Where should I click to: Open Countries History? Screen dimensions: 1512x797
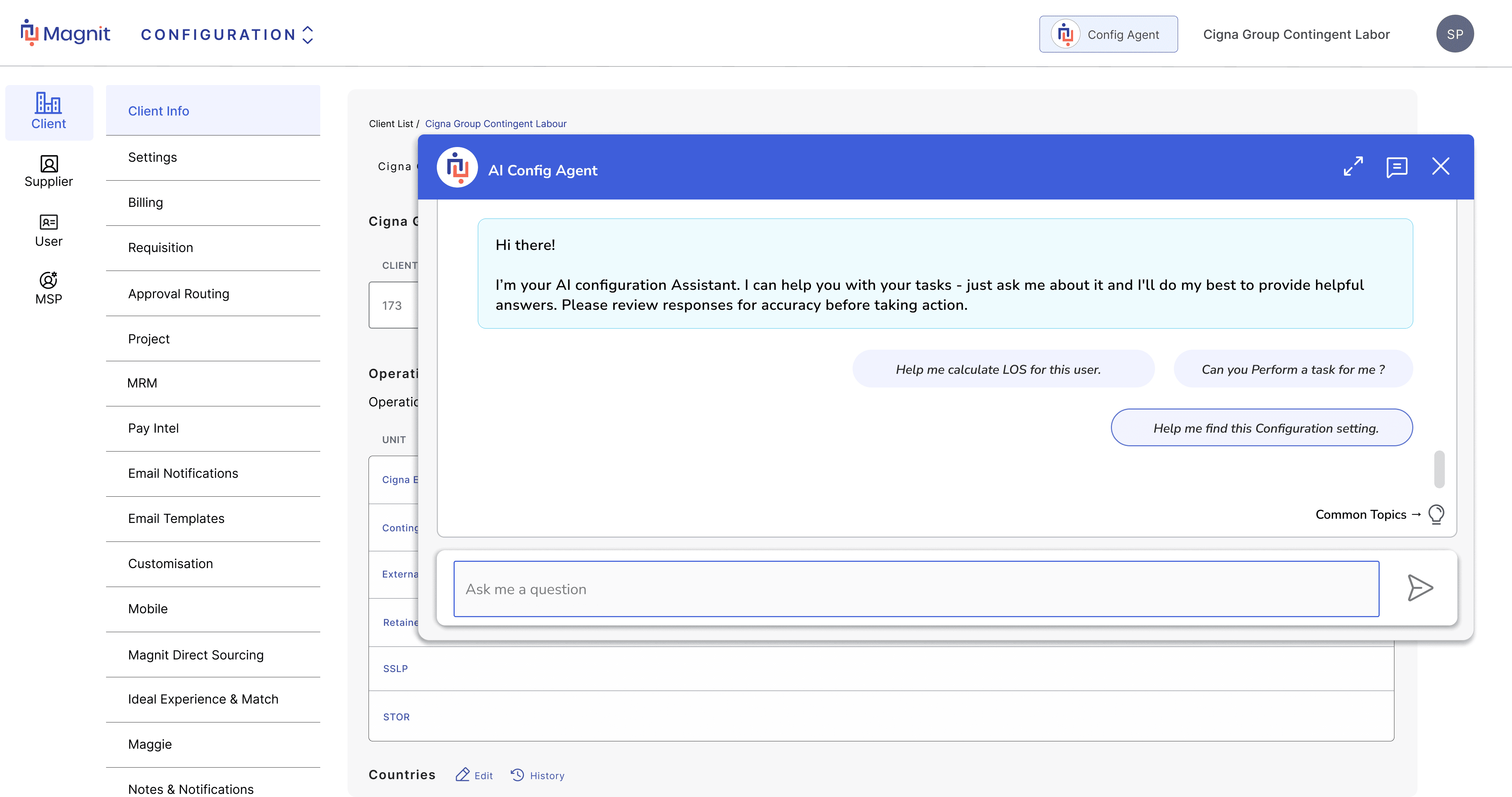[538, 775]
